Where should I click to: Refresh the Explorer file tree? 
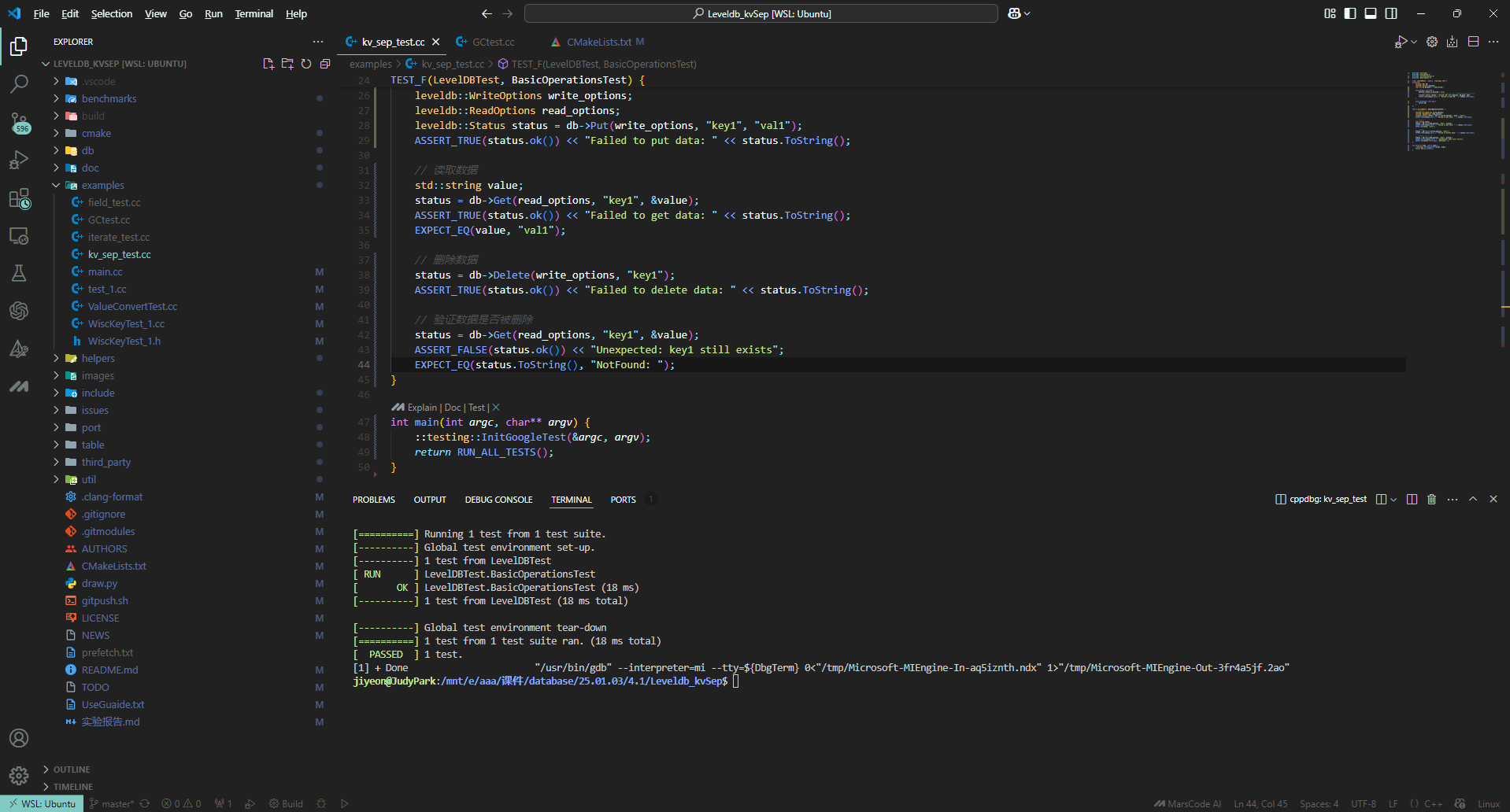click(x=306, y=64)
